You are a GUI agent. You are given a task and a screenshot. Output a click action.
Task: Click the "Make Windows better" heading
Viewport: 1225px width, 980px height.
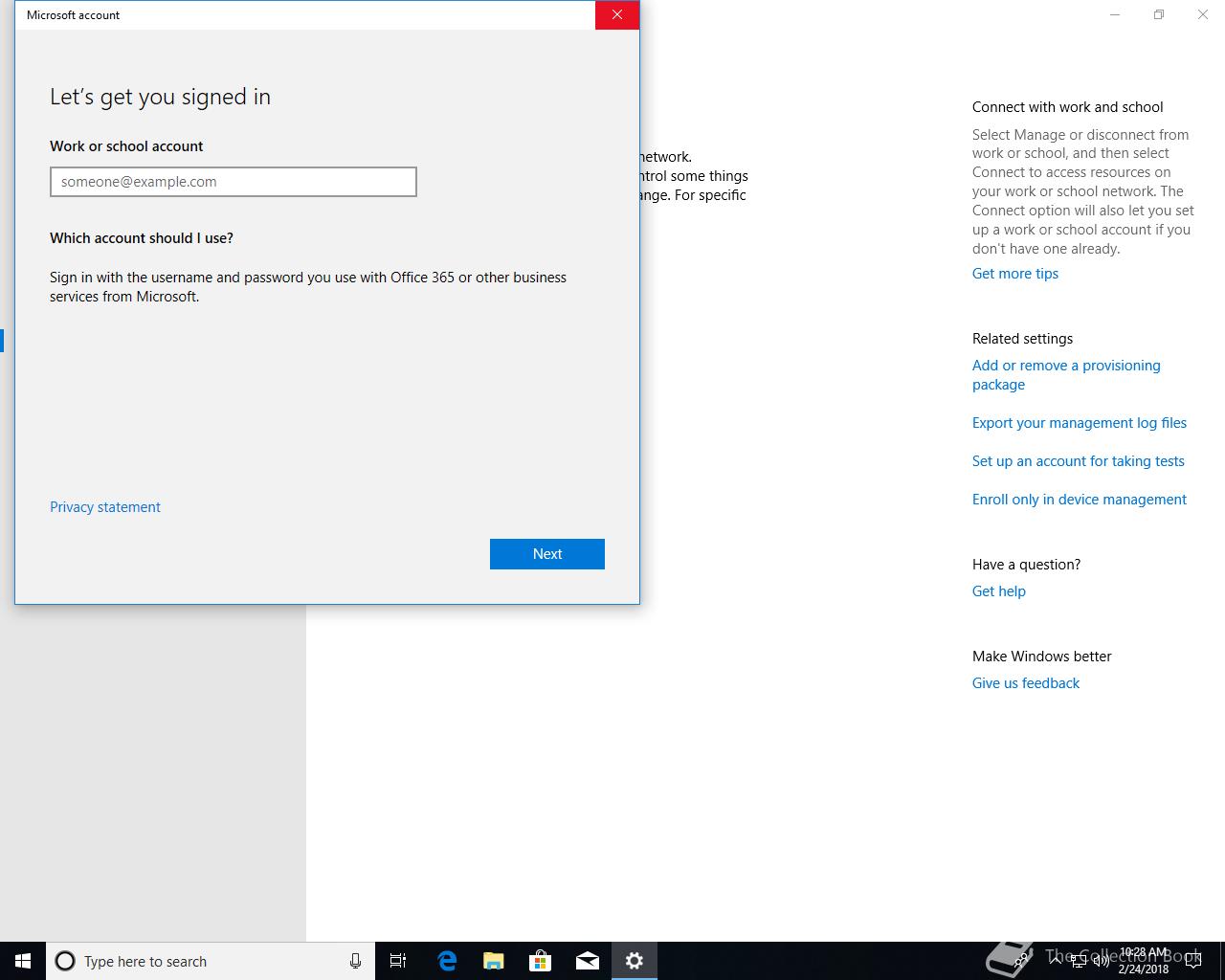pyautogui.click(x=1041, y=657)
